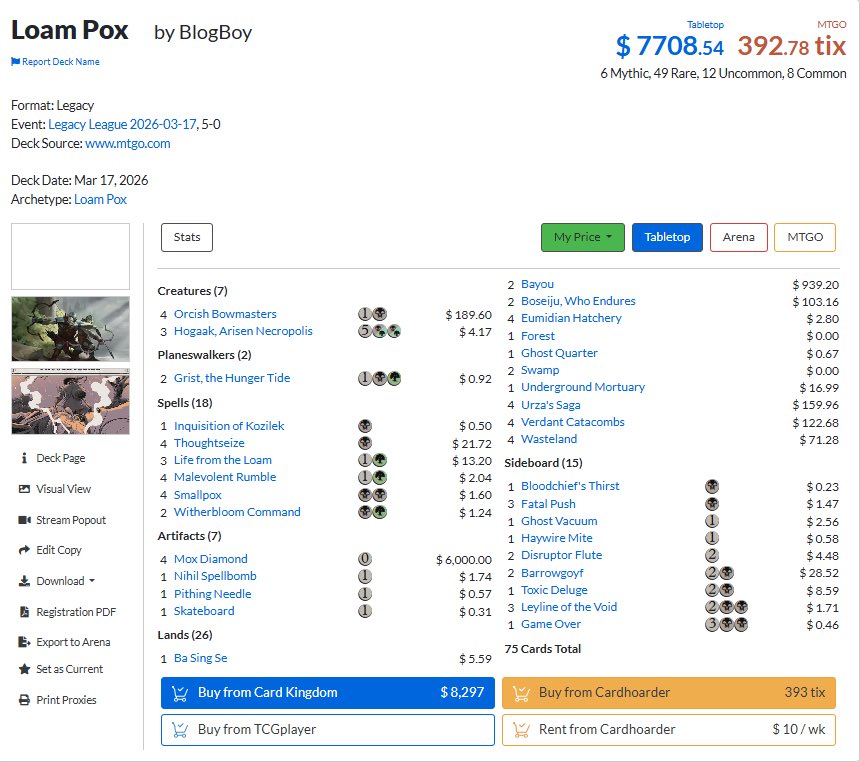Open Inquisition of Kozilek card link

tap(229, 426)
